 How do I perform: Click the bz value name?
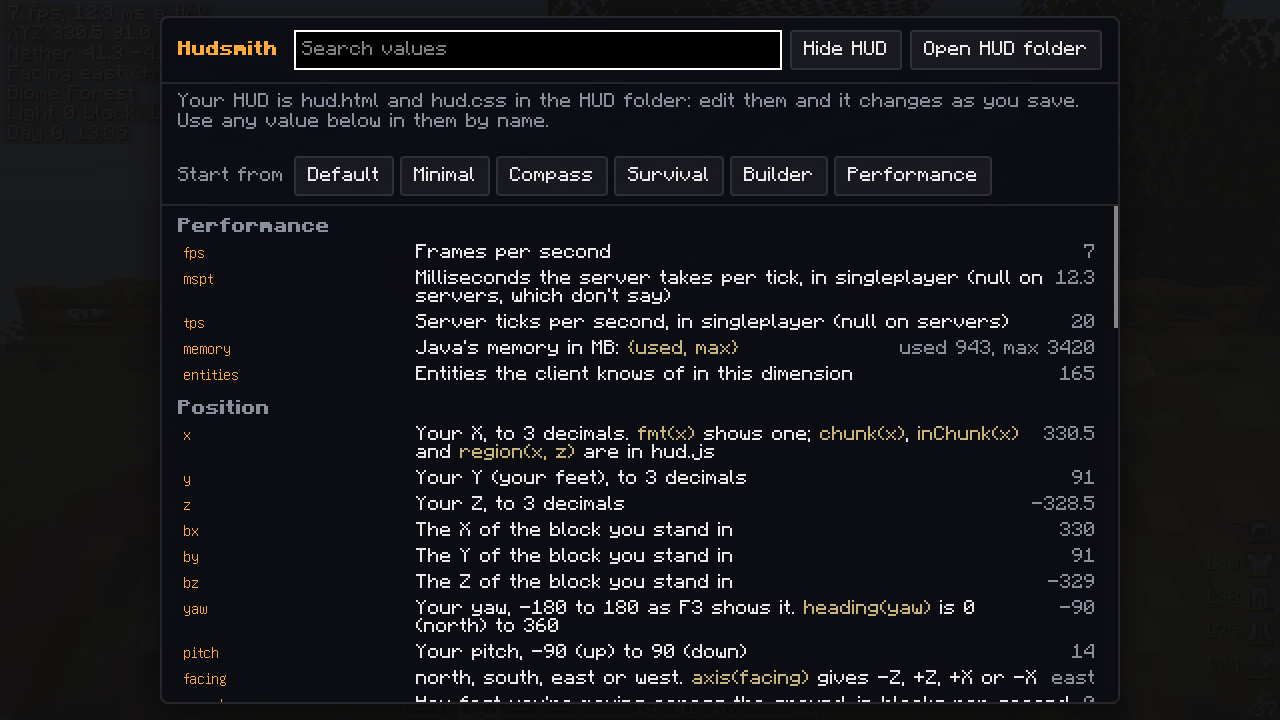pyautogui.click(x=191, y=583)
